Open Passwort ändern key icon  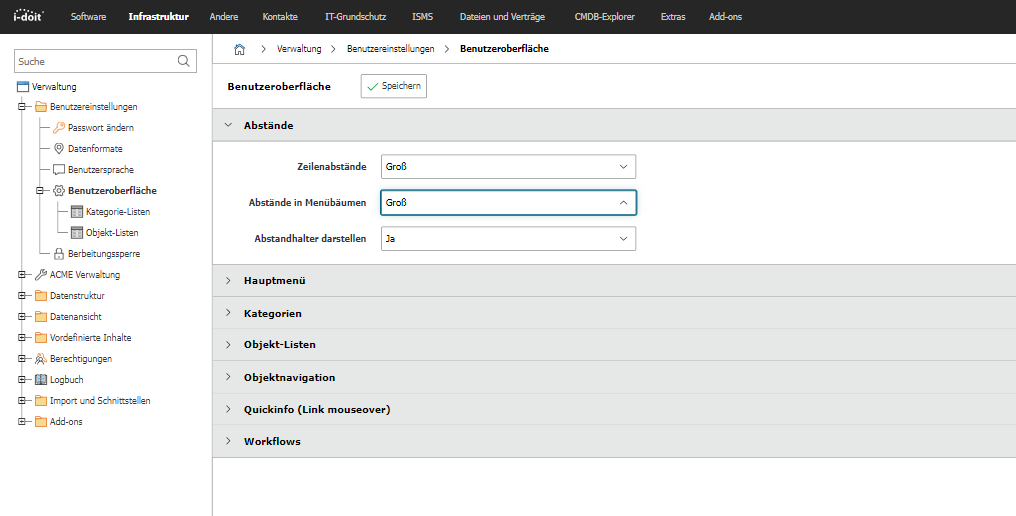(59, 128)
